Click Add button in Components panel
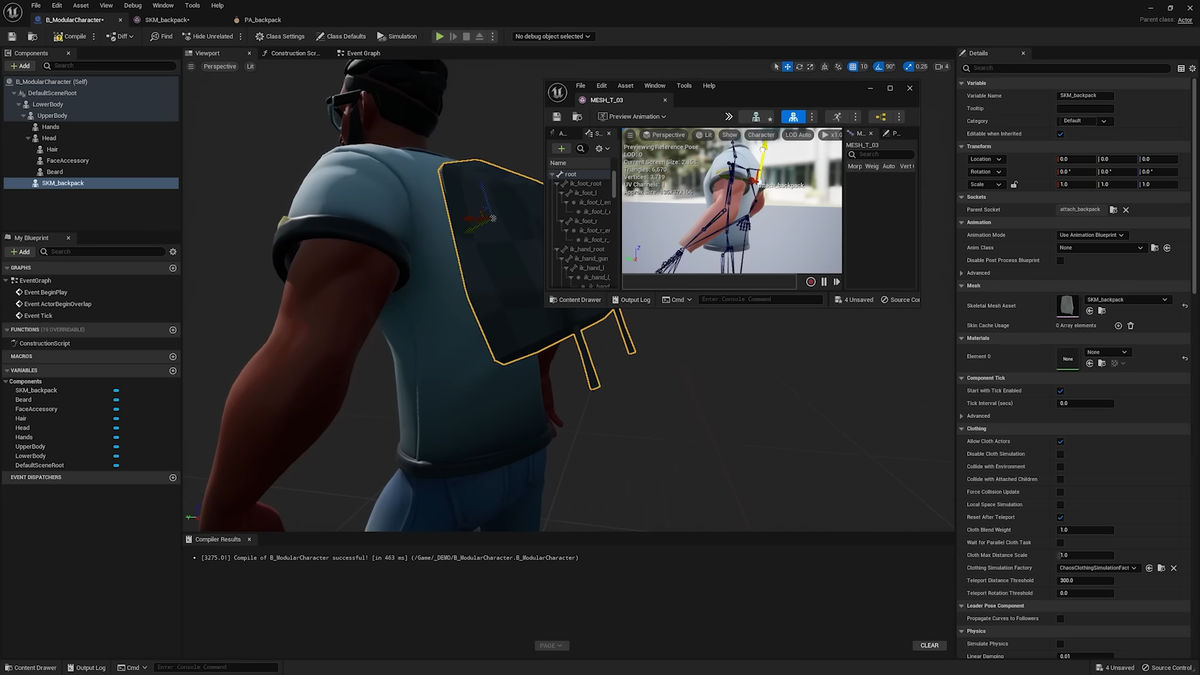This screenshot has height=675, width=1200. coord(20,66)
